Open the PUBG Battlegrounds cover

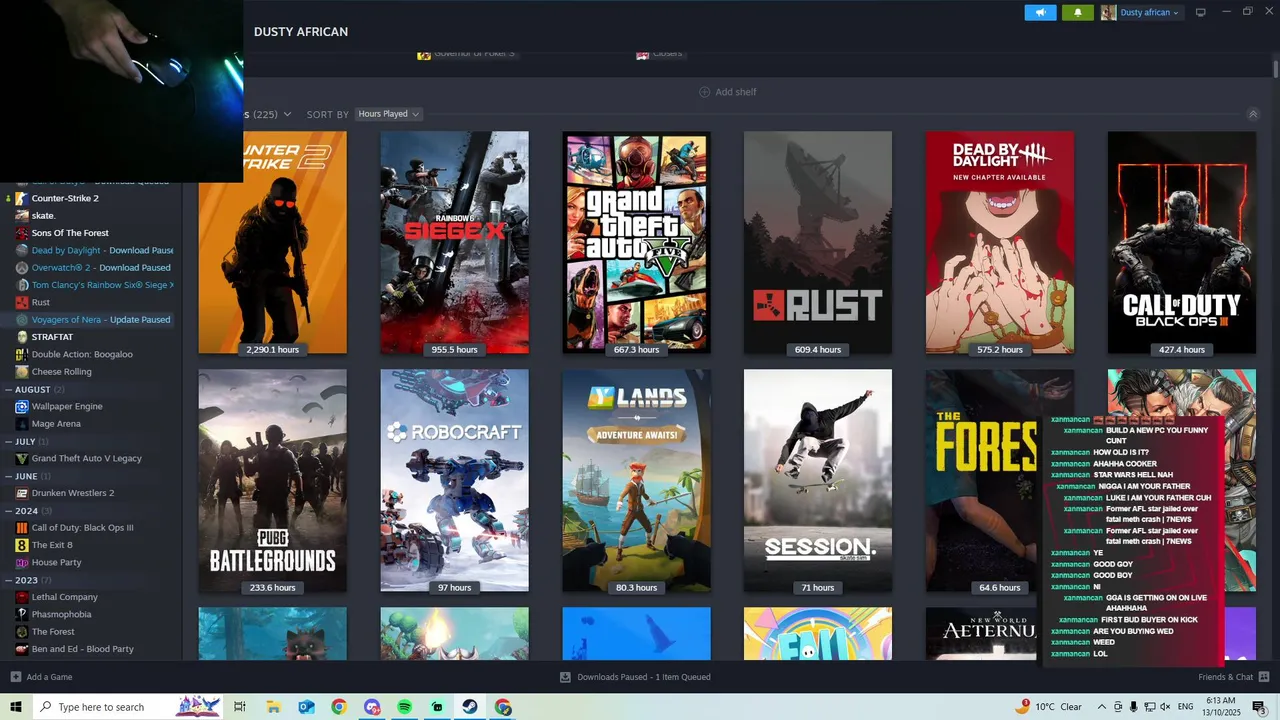[x=272, y=481]
